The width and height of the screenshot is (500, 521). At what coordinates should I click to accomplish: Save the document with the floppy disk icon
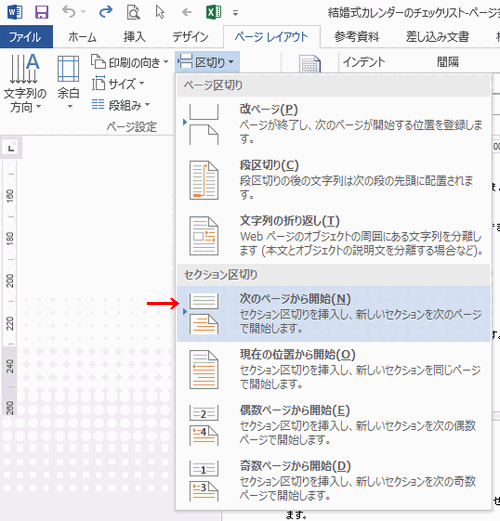[42, 13]
